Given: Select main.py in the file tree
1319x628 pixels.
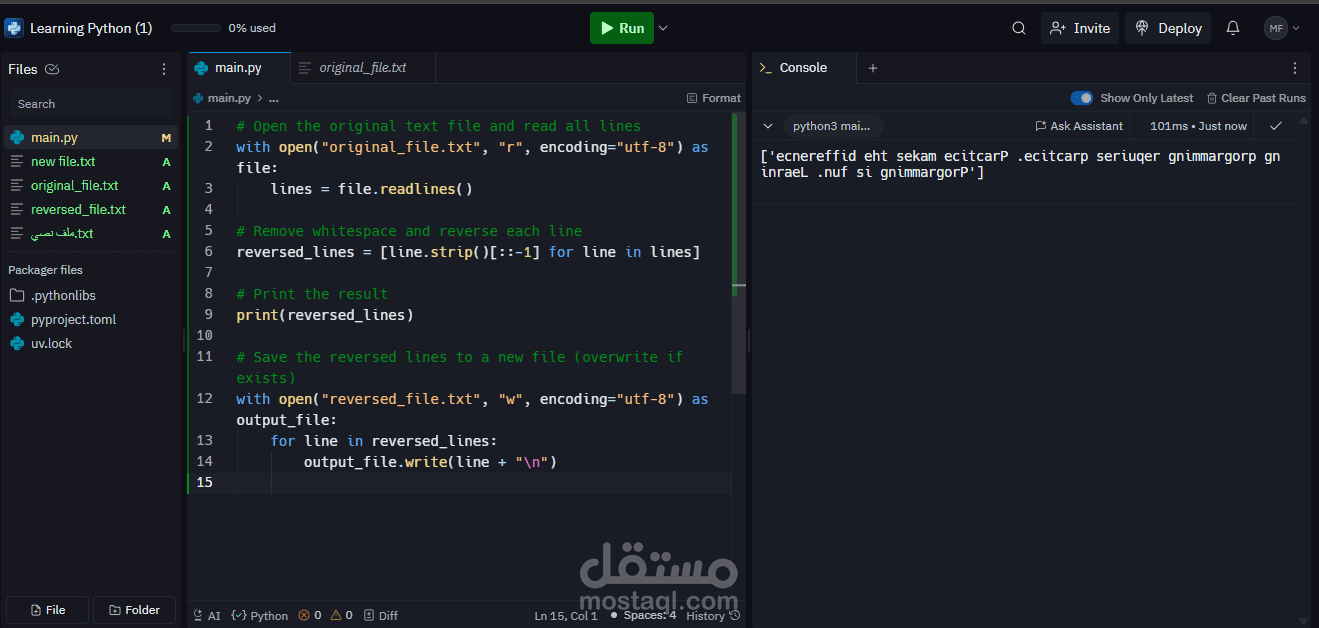Looking at the screenshot, I should pos(90,137).
